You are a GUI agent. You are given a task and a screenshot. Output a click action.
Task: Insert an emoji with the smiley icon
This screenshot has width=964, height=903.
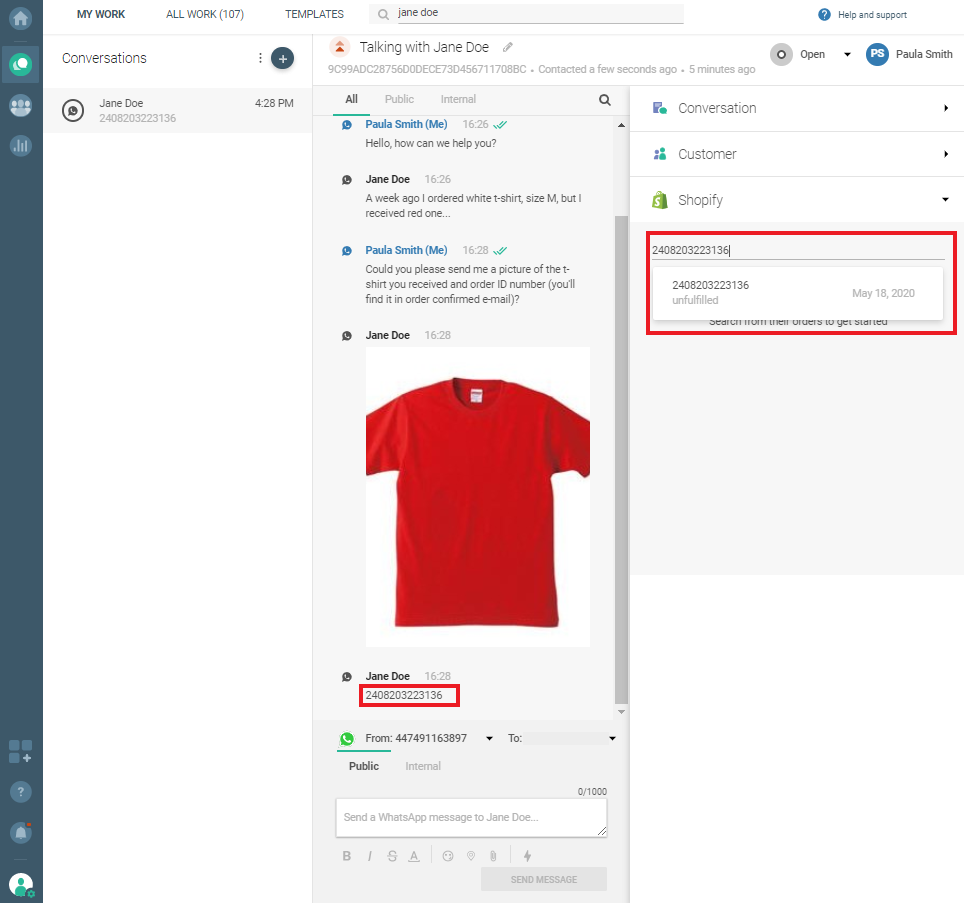[x=447, y=856]
